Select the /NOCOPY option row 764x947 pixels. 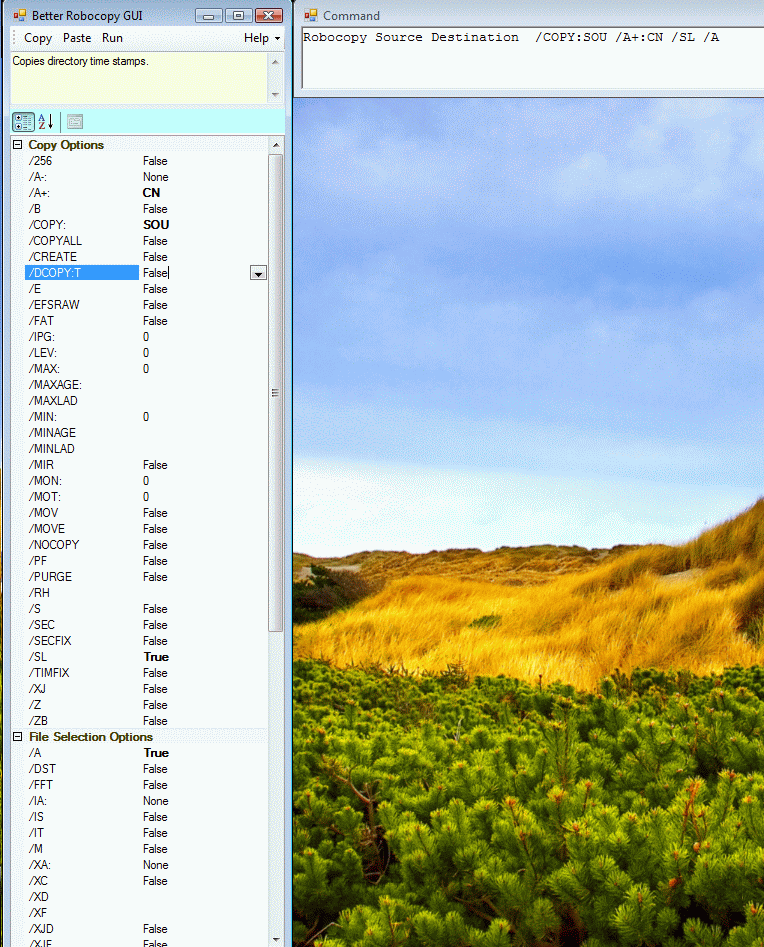[147, 545]
